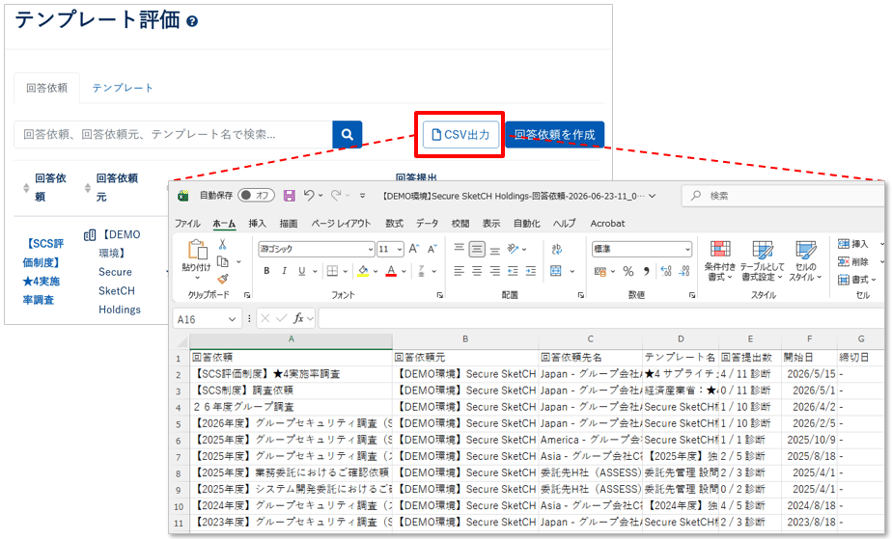The width and height of the screenshot is (892, 539).
Task: Click the Increase Decimal icon
Action: pos(666,271)
